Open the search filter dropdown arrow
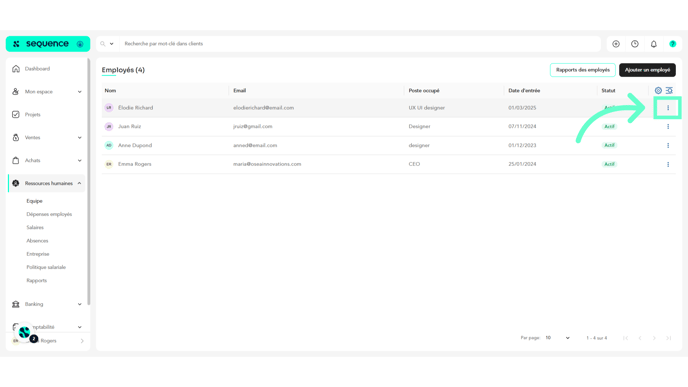 click(111, 44)
